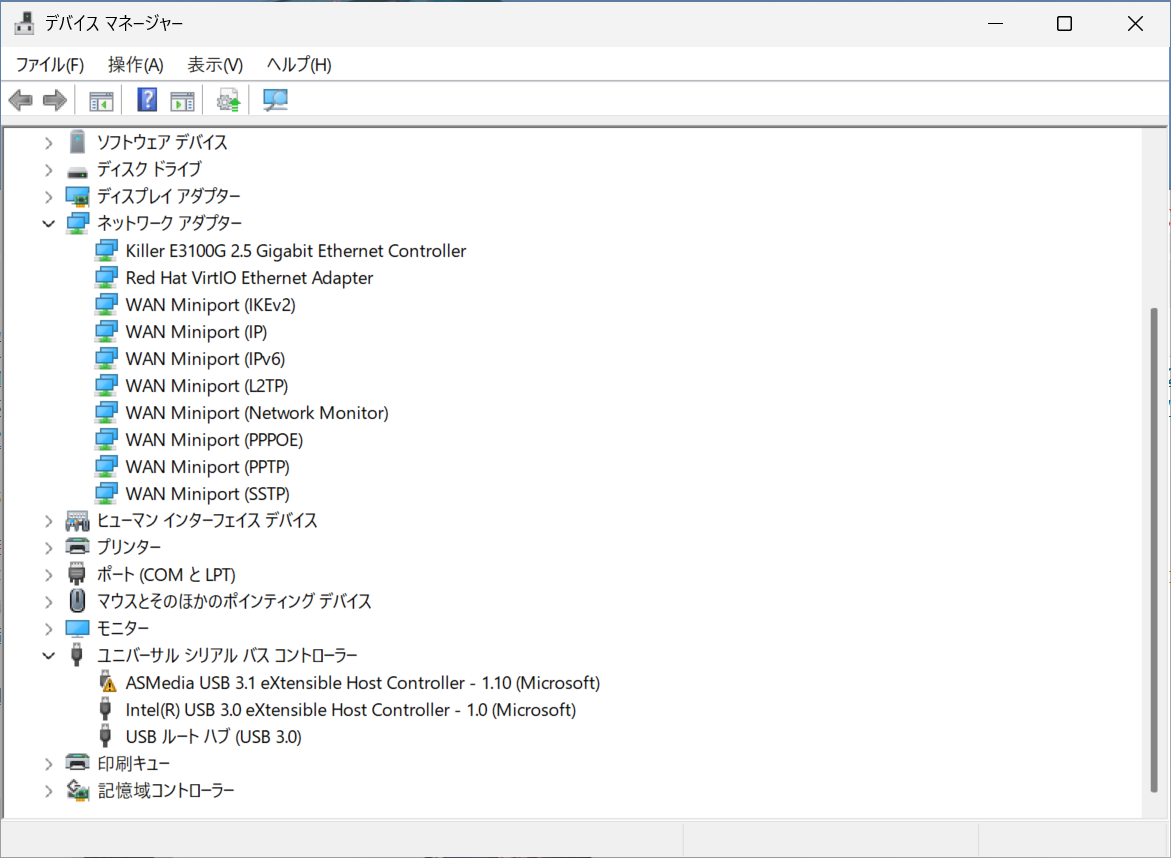Click the ディスク ドライブ category icon

(x=77, y=171)
